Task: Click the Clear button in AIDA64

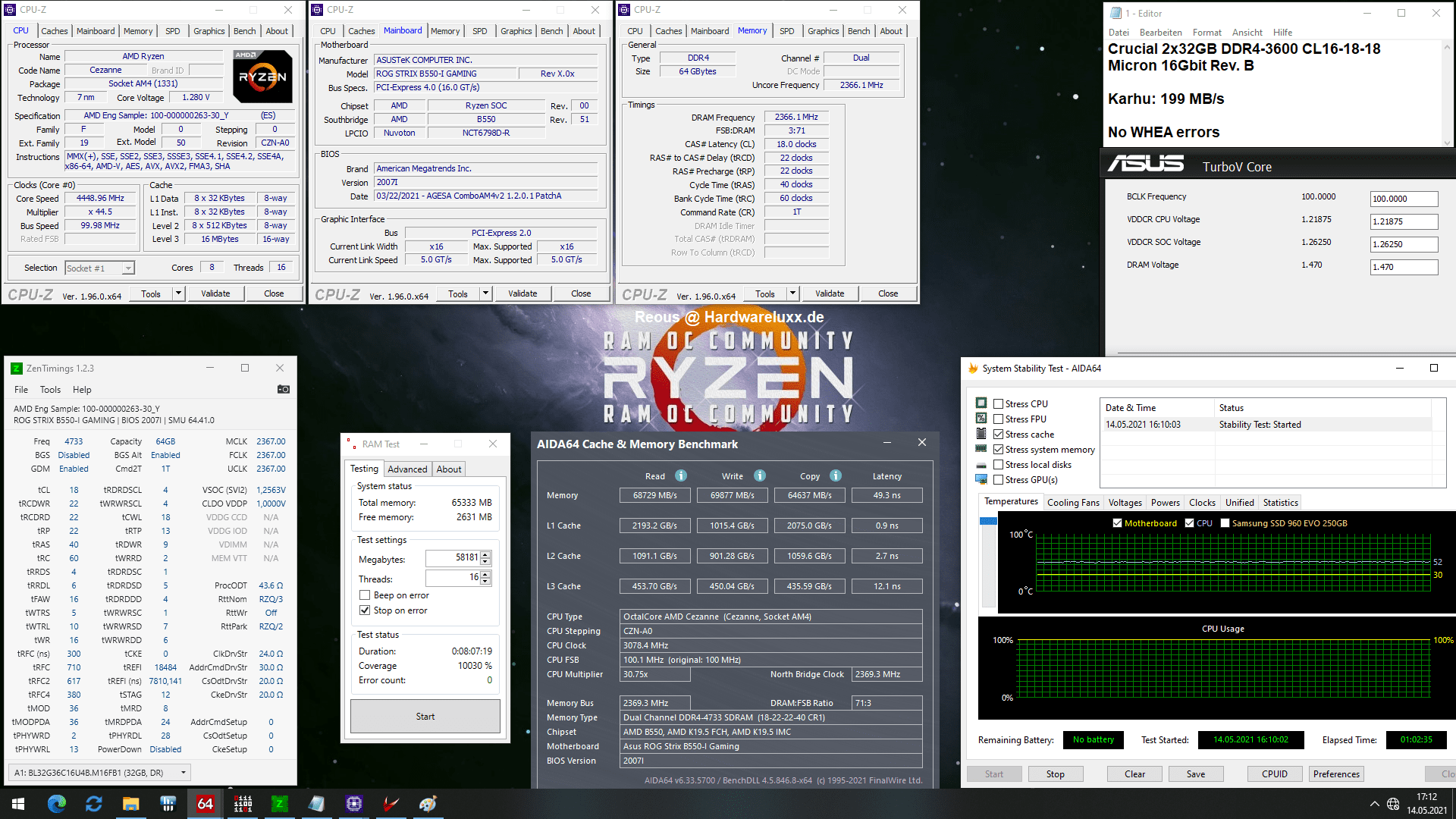Action: [1135, 774]
